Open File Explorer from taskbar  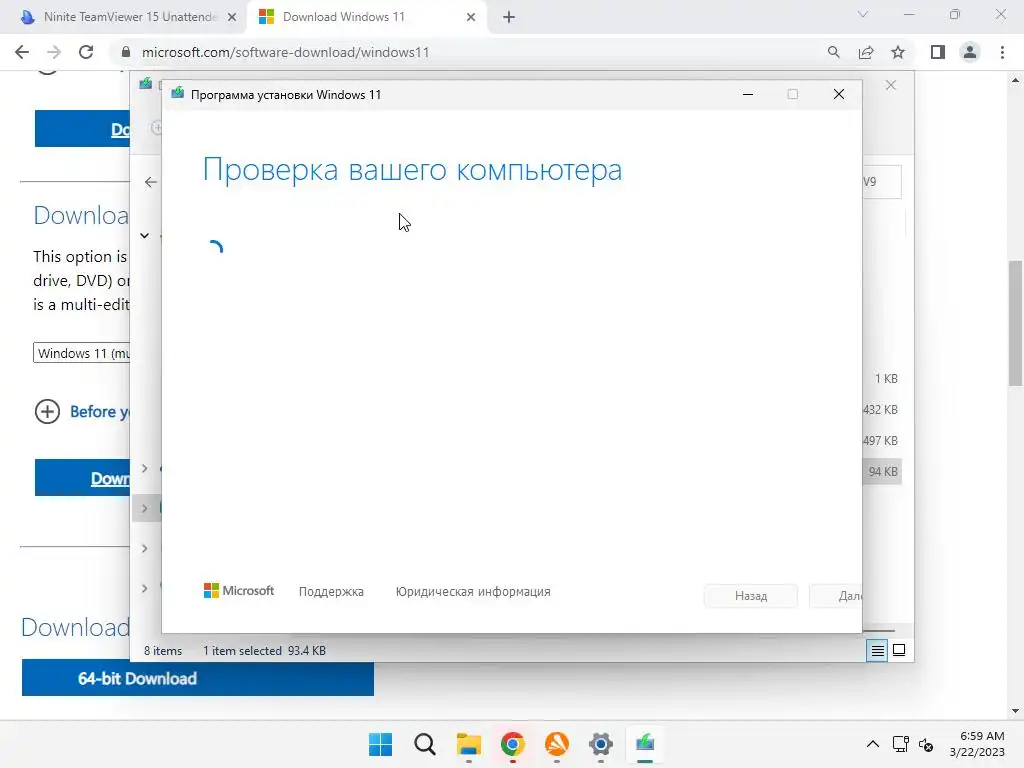[468, 744]
